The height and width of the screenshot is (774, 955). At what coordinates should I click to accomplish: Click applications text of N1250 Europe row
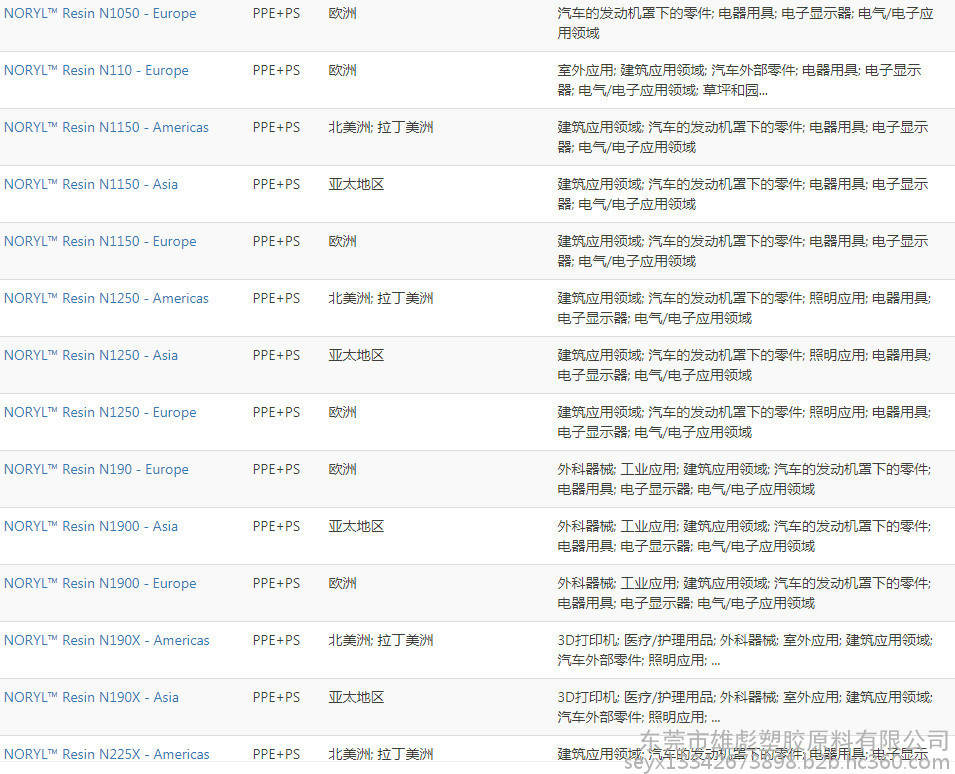744,423
